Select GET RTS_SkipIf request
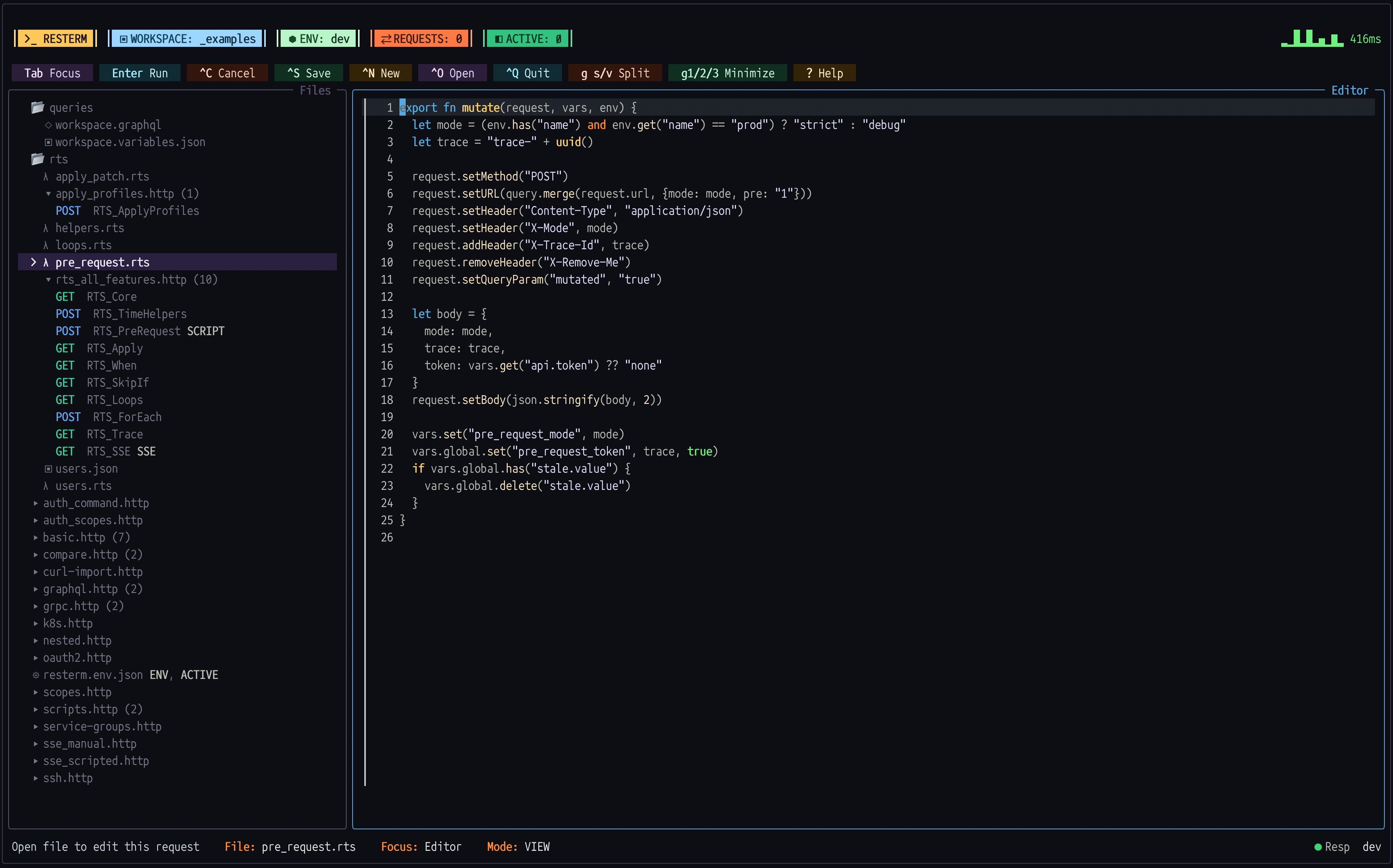Image resolution: width=1393 pixels, height=868 pixels. (x=102, y=383)
